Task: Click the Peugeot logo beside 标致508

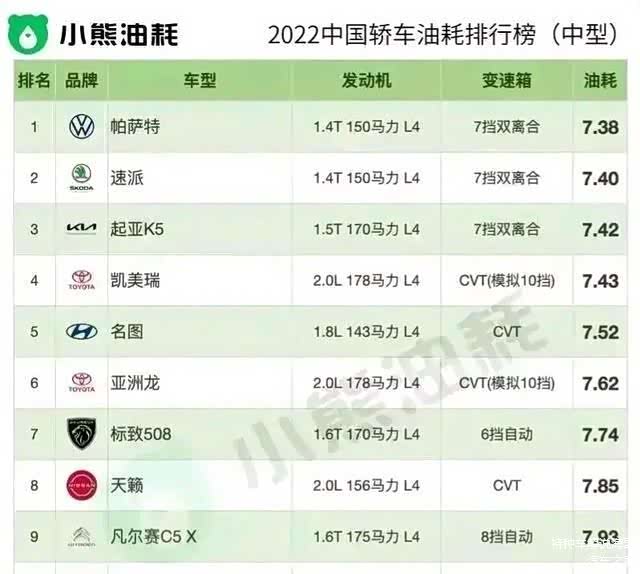Action: [81, 434]
